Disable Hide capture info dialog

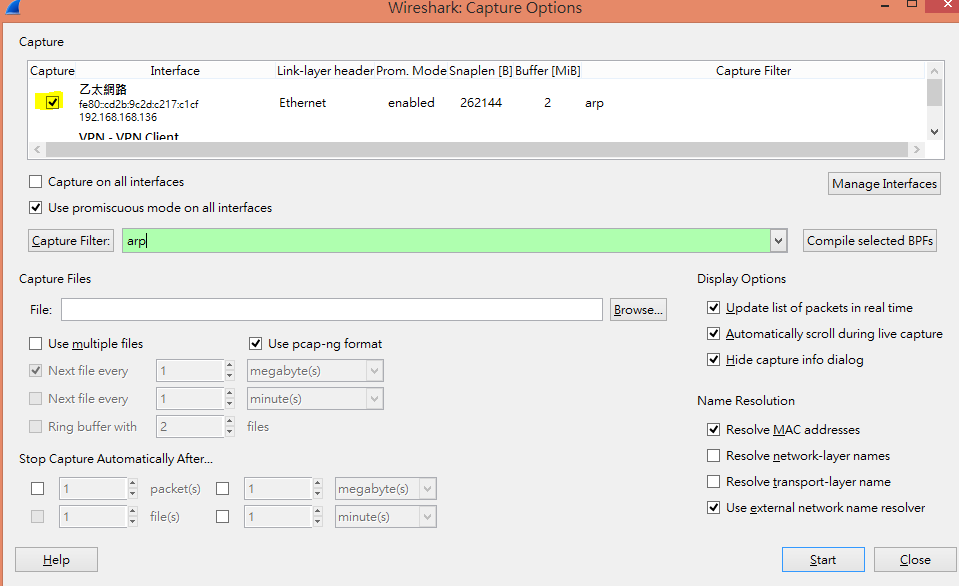tap(713, 359)
